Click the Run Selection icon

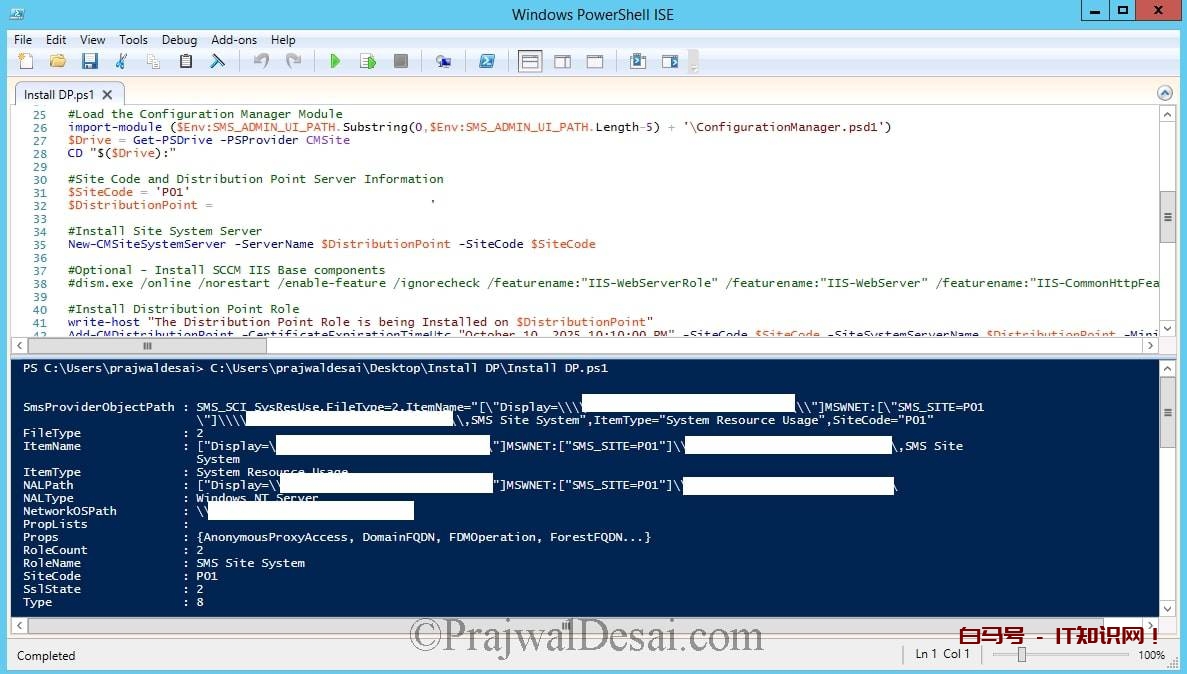(x=368, y=62)
